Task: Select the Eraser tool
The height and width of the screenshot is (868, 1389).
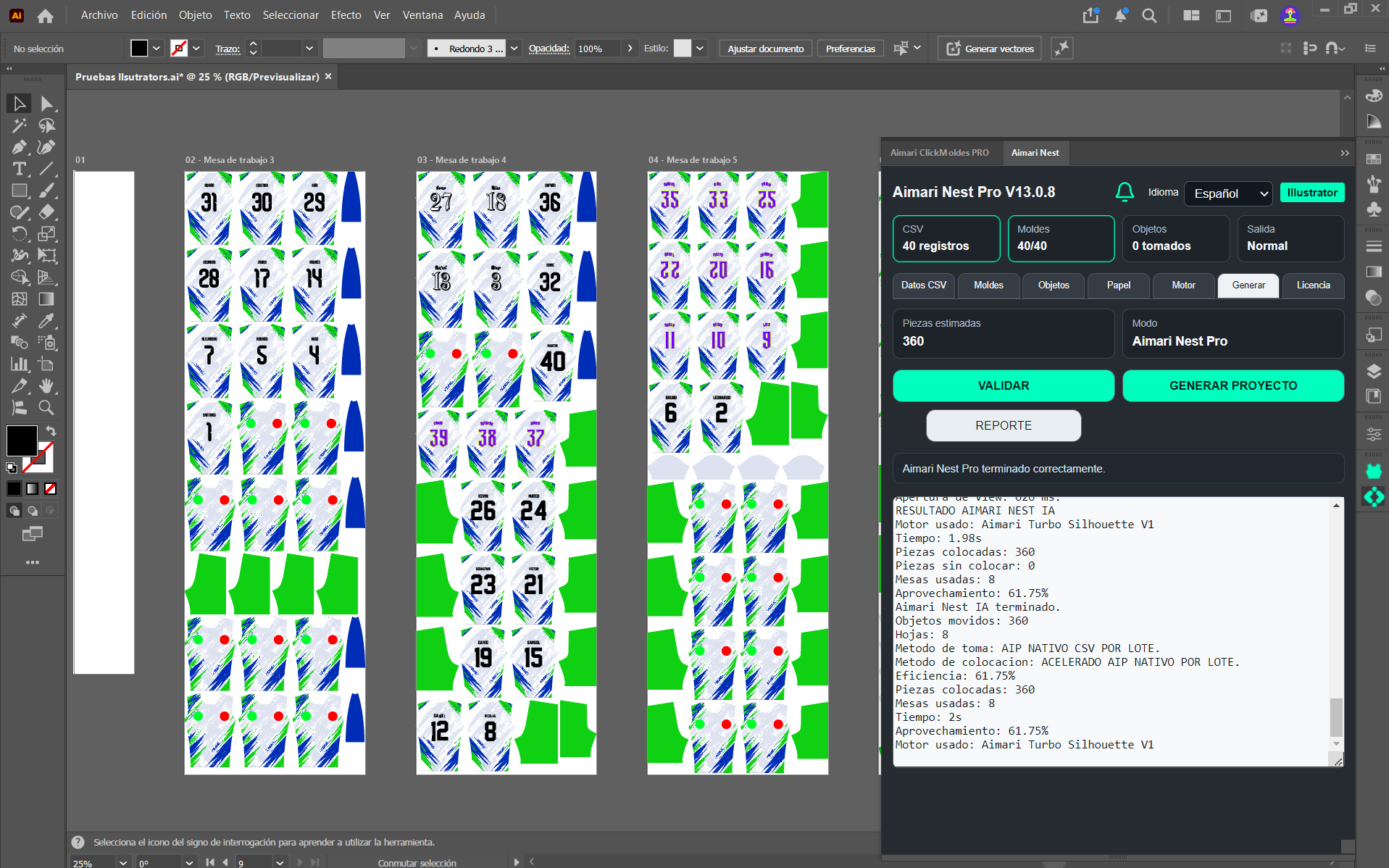Action: 47,212
